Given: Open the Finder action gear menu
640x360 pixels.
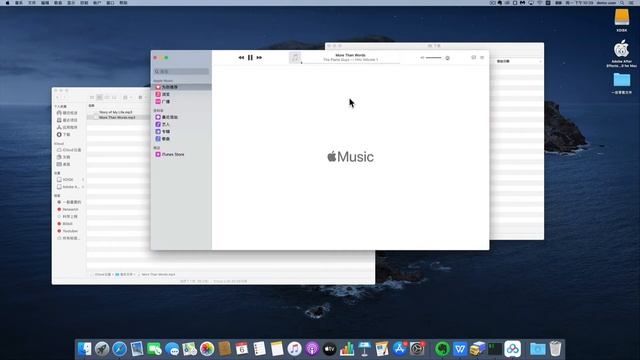Looking at the screenshot, I should [142, 98].
